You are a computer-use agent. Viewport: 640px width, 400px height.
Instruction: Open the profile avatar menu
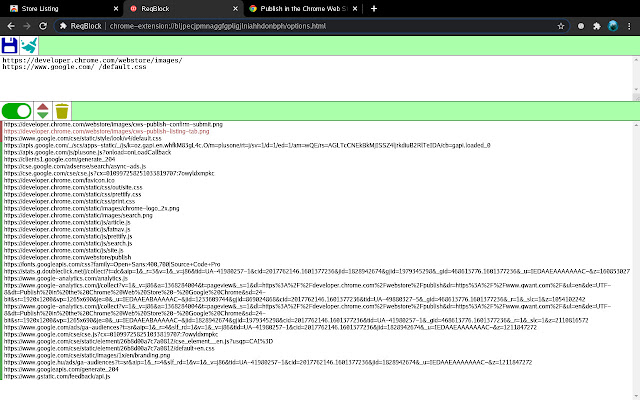pos(613,26)
